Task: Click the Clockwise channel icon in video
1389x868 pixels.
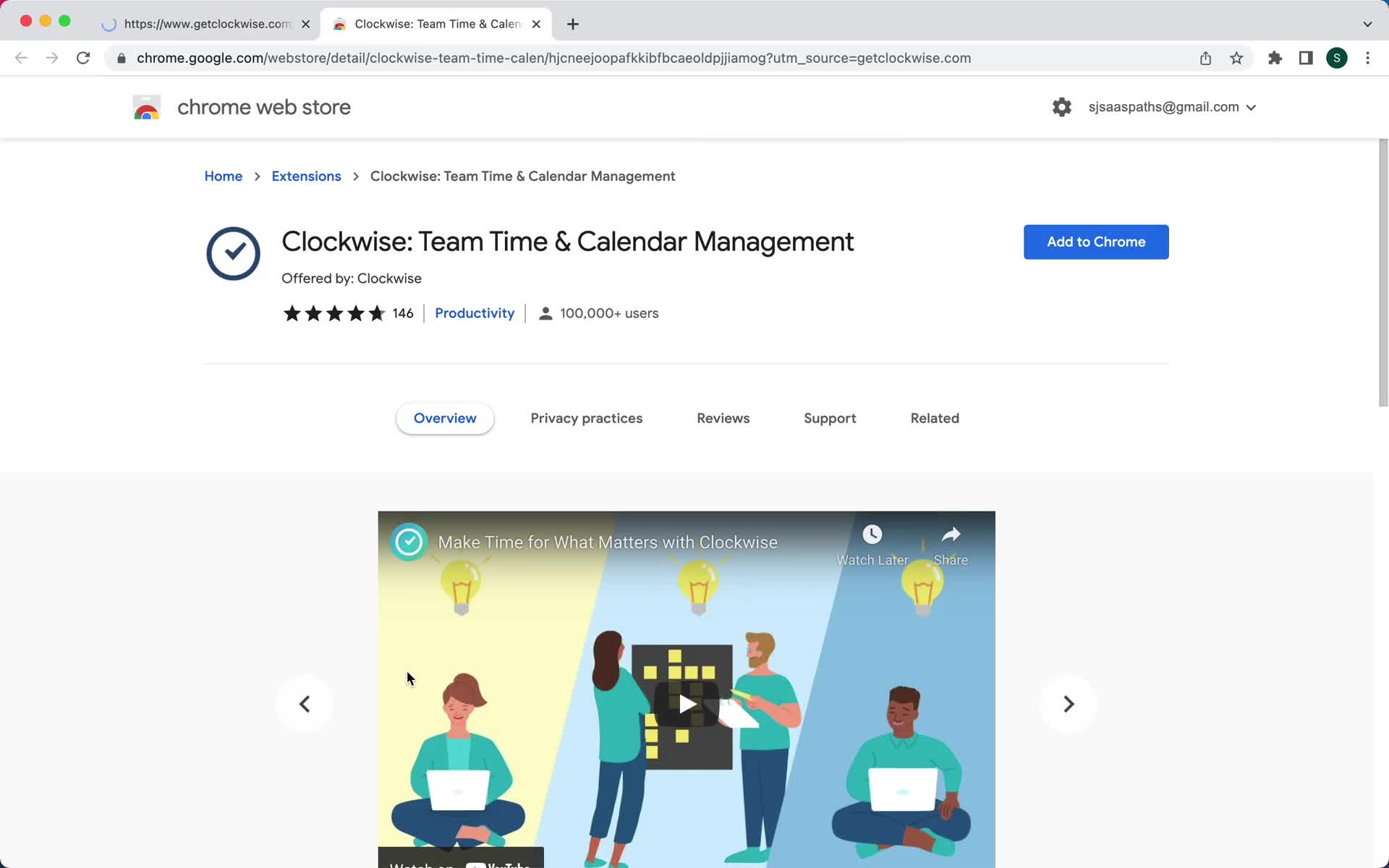Action: click(409, 542)
